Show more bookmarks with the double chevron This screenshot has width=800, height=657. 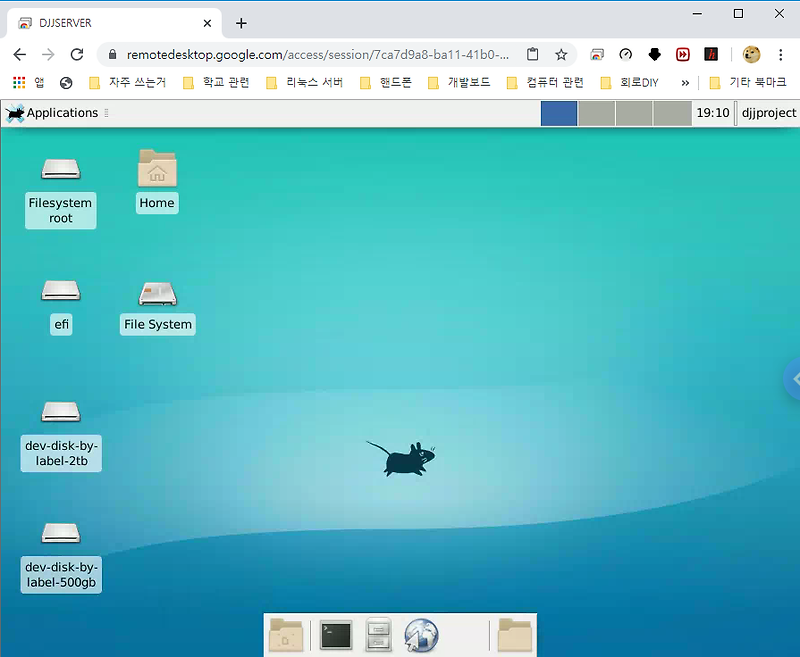685,83
